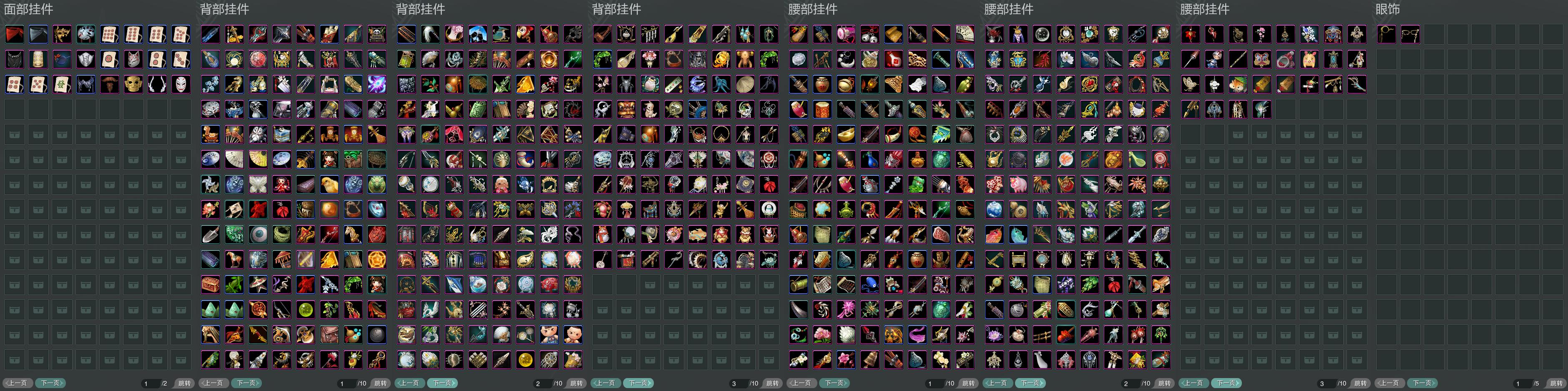Select the butterfly waist pendant
The width and height of the screenshot is (1568, 391).
(1190, 84)
